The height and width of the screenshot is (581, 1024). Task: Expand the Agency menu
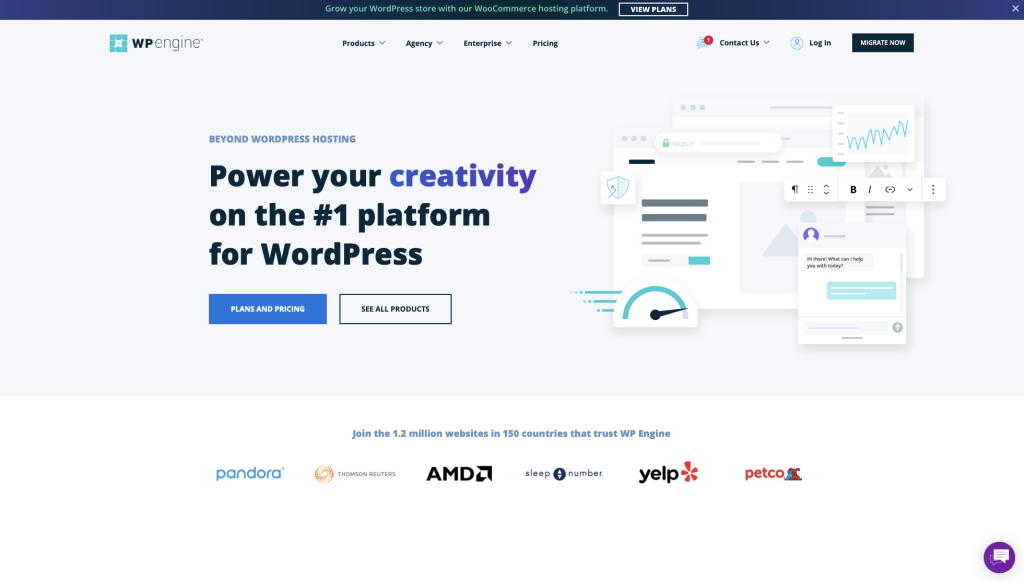[x=424, y=43]
